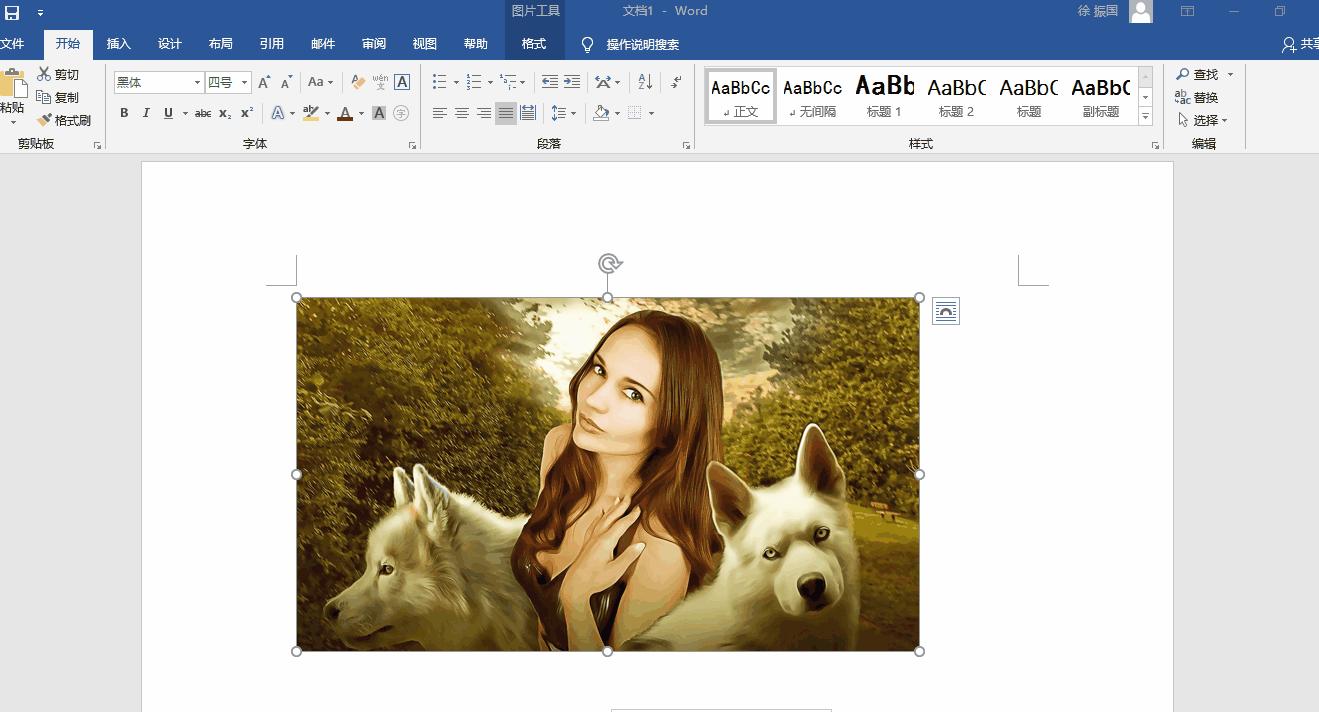The width and height of the screenshot is (1319, 712).
Task: Click the cut (剪切) scissors icon
Action: click(58, 75)
